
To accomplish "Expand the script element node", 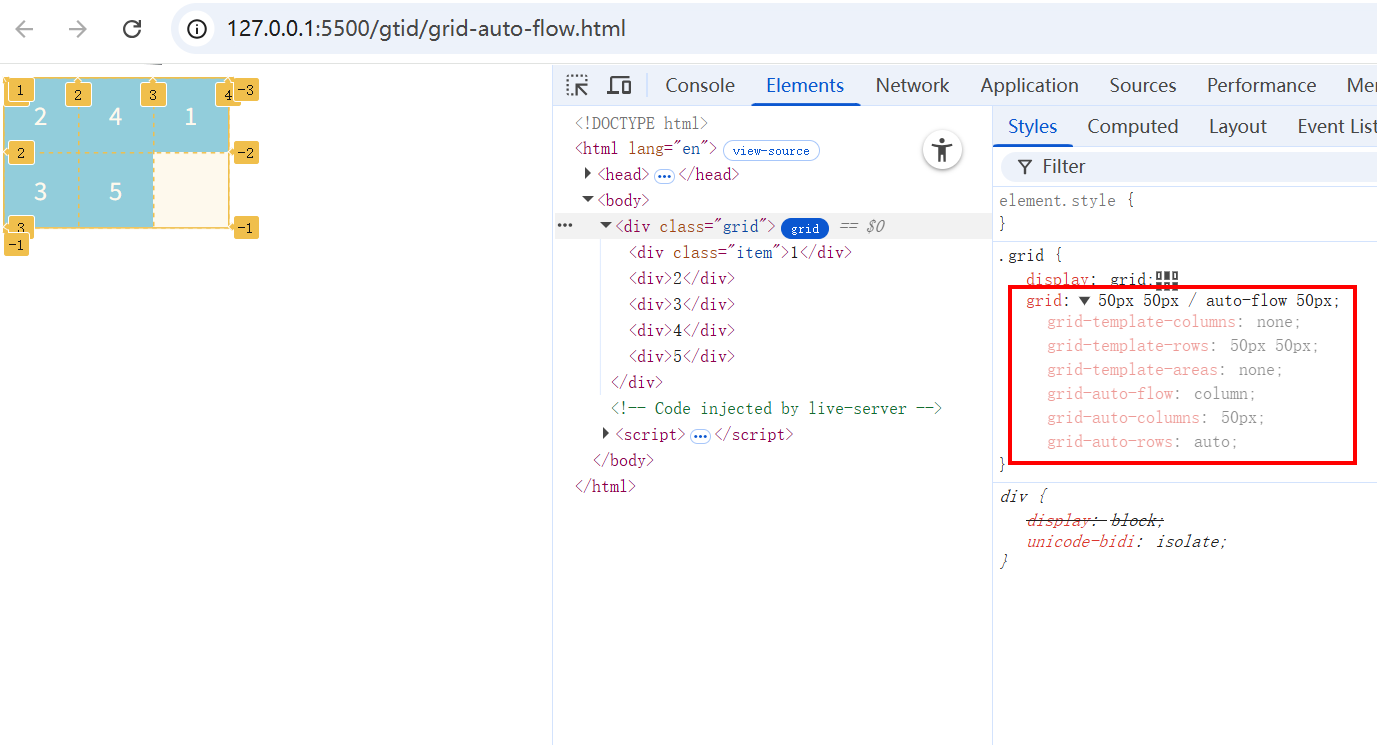I will pyautogui.click(x=606, y=434).
